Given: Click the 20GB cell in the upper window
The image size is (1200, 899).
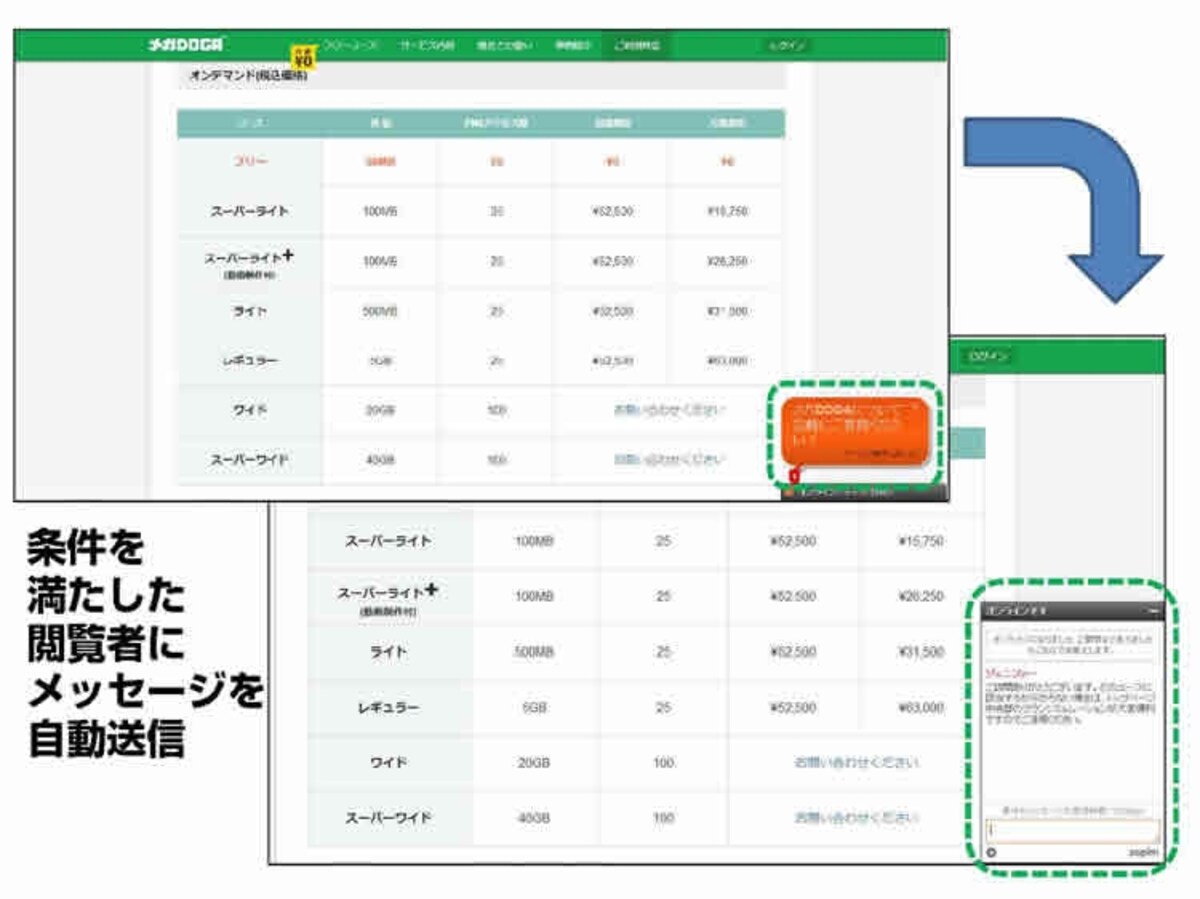Looking at the screenshot, I should click(x=380, y=410).
